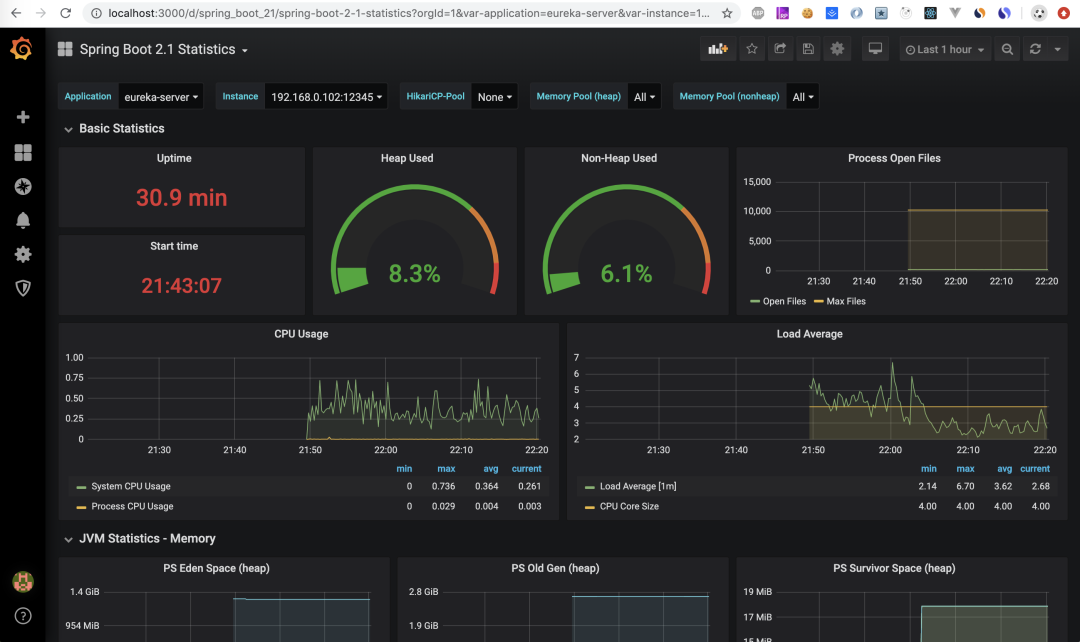
Task: Open the Spring Boot 2.1 Statistics dashboard picker
Action: pyautogui.click(x=163, y=50)
